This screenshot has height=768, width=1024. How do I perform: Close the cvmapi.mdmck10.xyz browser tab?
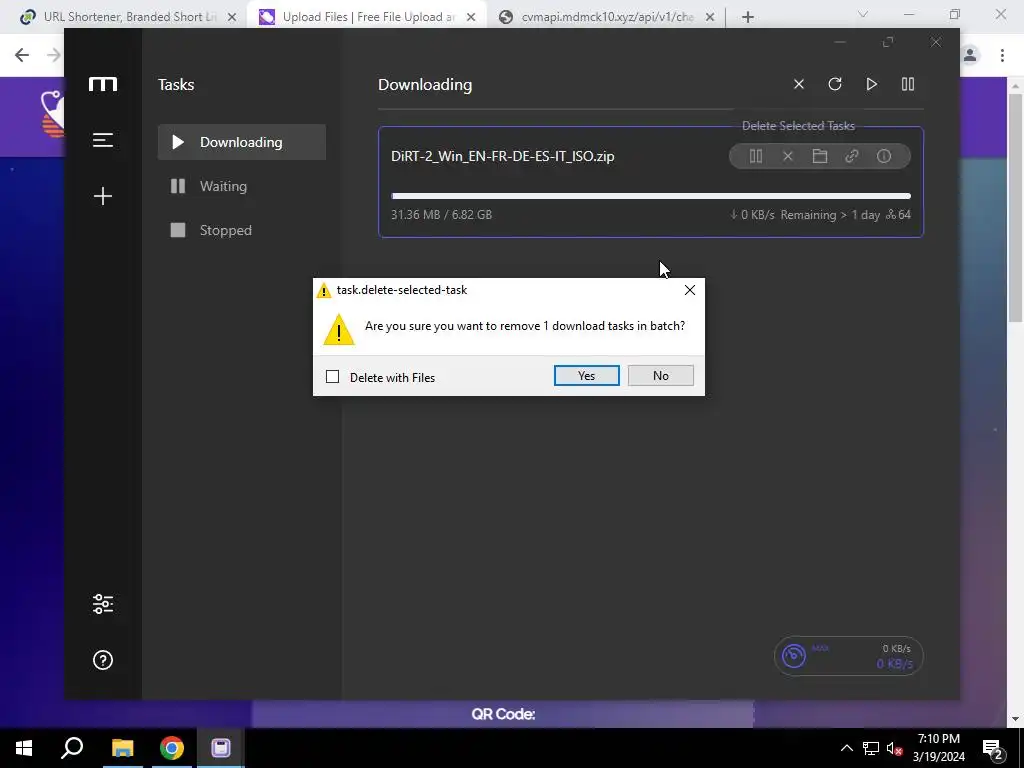coord(711,17)
